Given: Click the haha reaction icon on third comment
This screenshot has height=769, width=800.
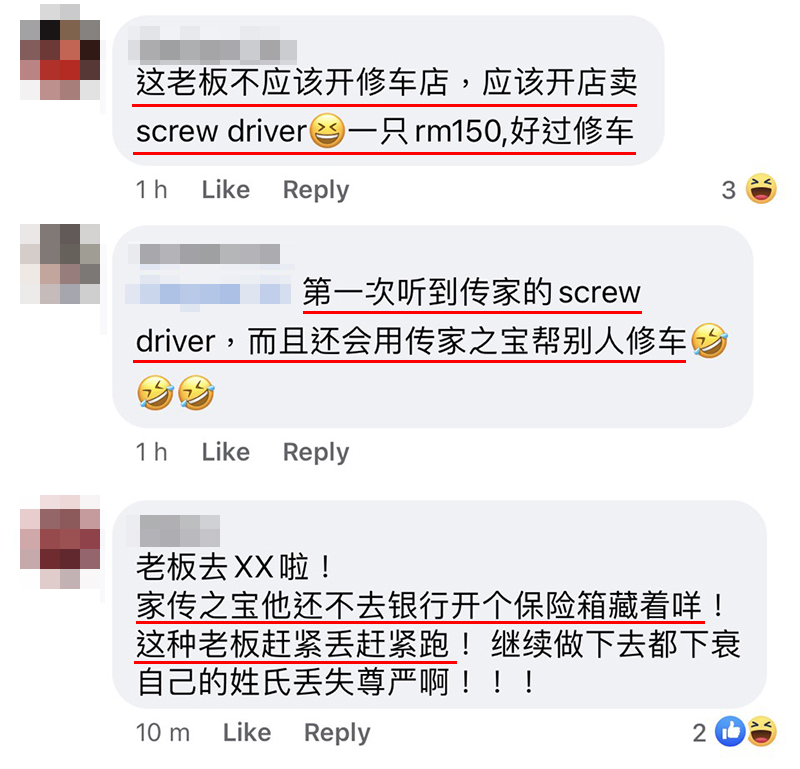Looking at the screenshot, I should [762, 731].
